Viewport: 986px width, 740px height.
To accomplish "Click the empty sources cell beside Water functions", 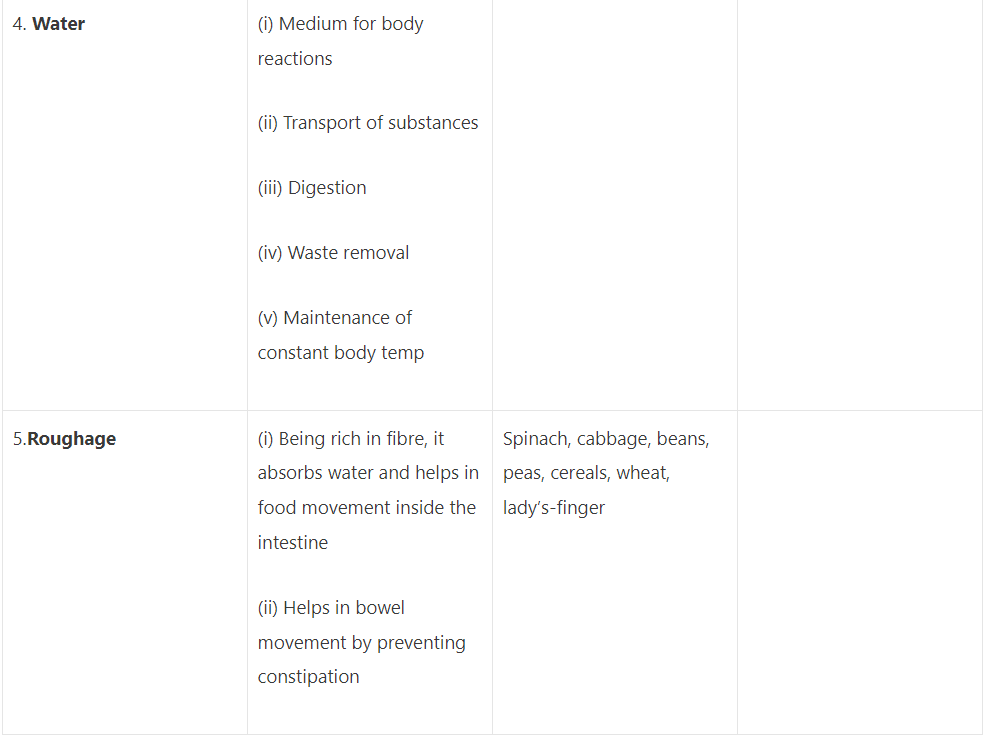I will [x=614, y=204].
